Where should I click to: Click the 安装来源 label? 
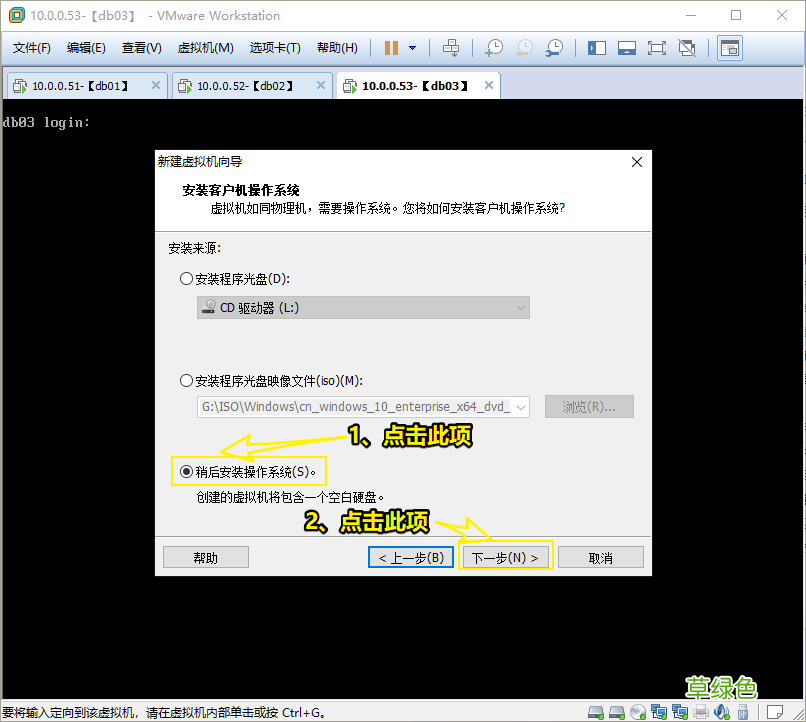(194, 249)
